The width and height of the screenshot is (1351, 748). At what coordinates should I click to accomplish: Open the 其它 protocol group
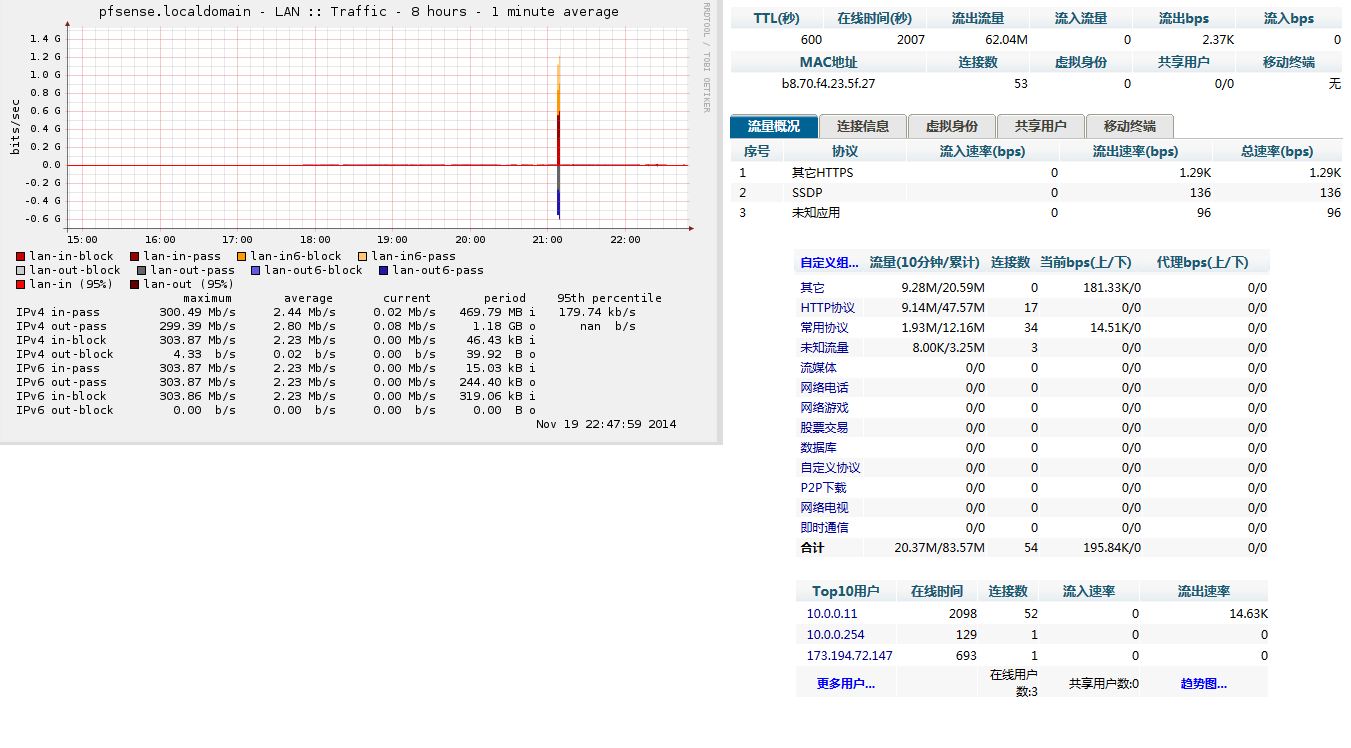812,288
